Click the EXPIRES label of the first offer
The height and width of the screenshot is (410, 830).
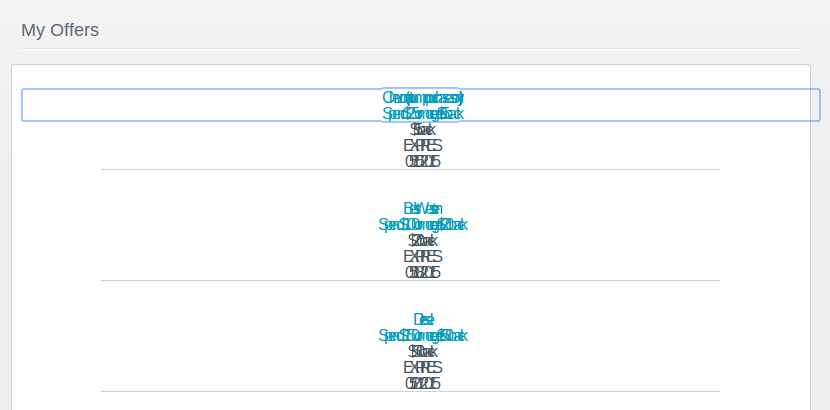click(x=423, y=145)
